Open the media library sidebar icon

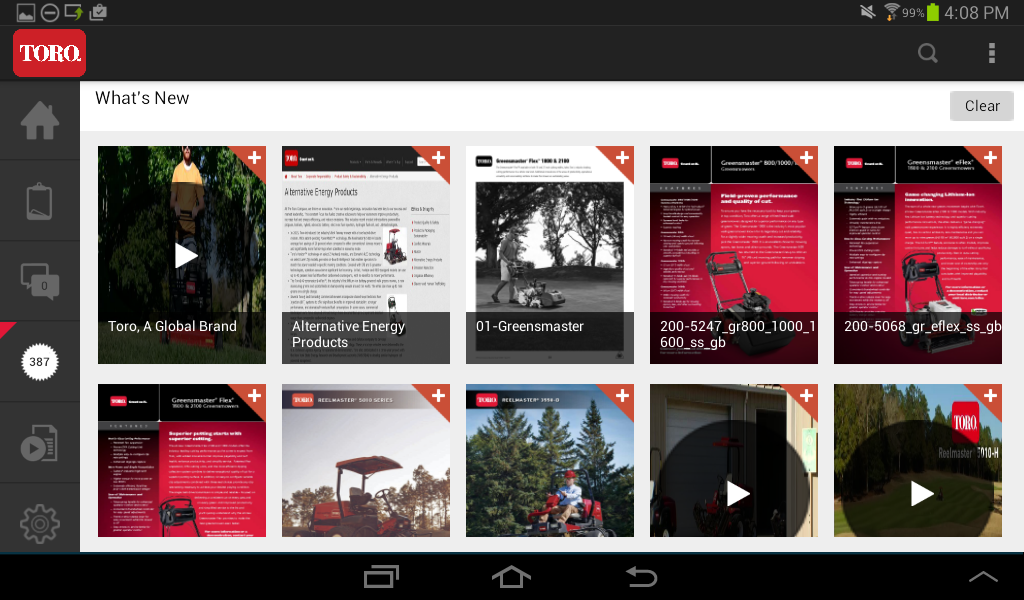(x=39, y=443)
